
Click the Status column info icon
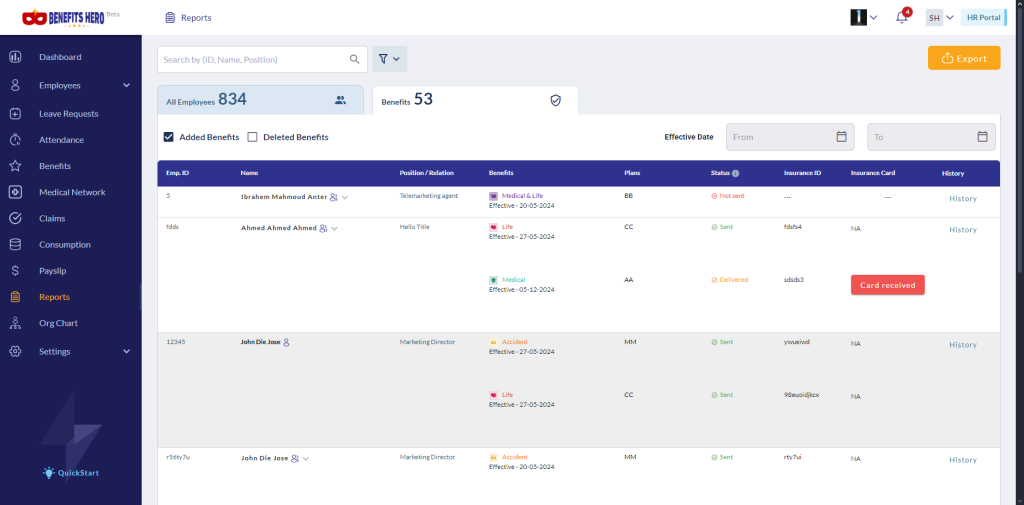(x=736, y=173)
